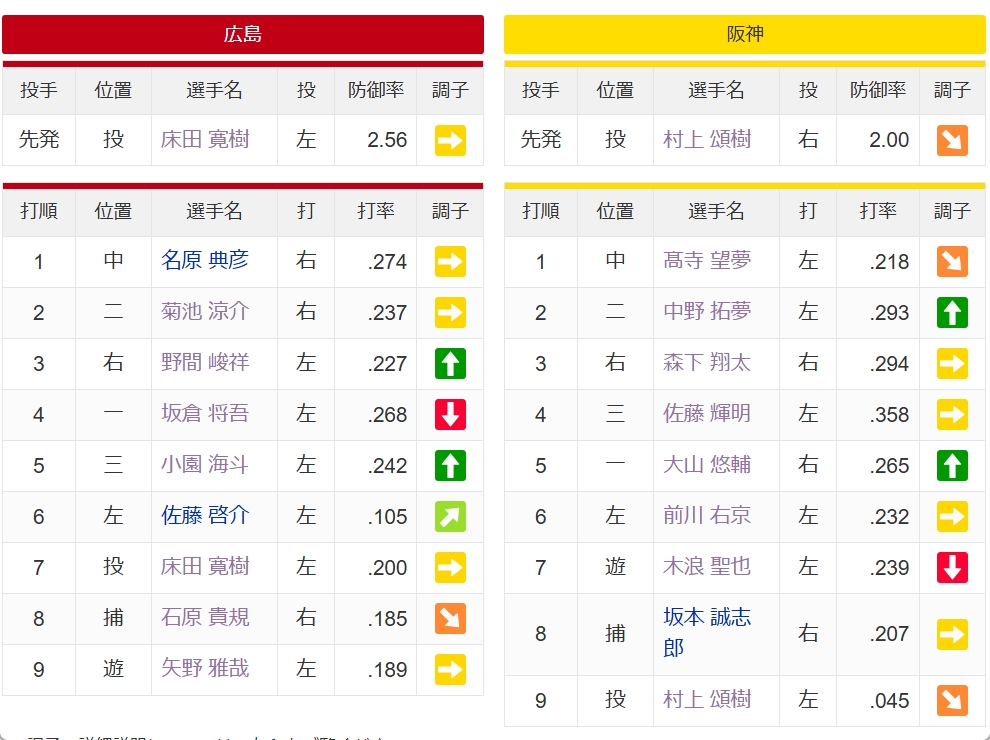Open 中野 拓夢 player page

707,311
